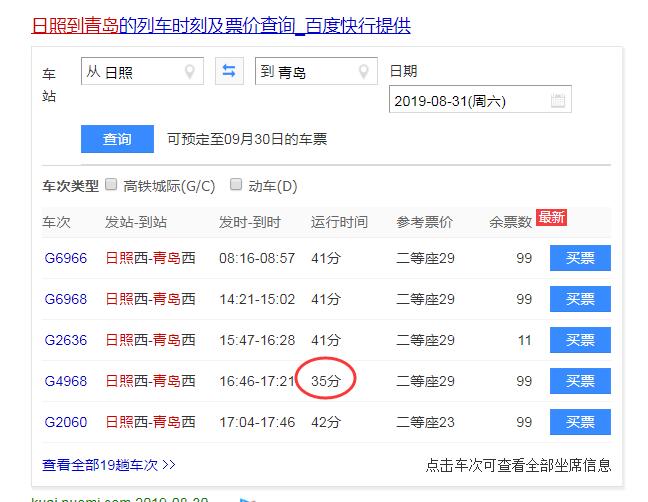Open train G2060 details link
The height and width of the screenshot is (502, 648).
[66, 422]
